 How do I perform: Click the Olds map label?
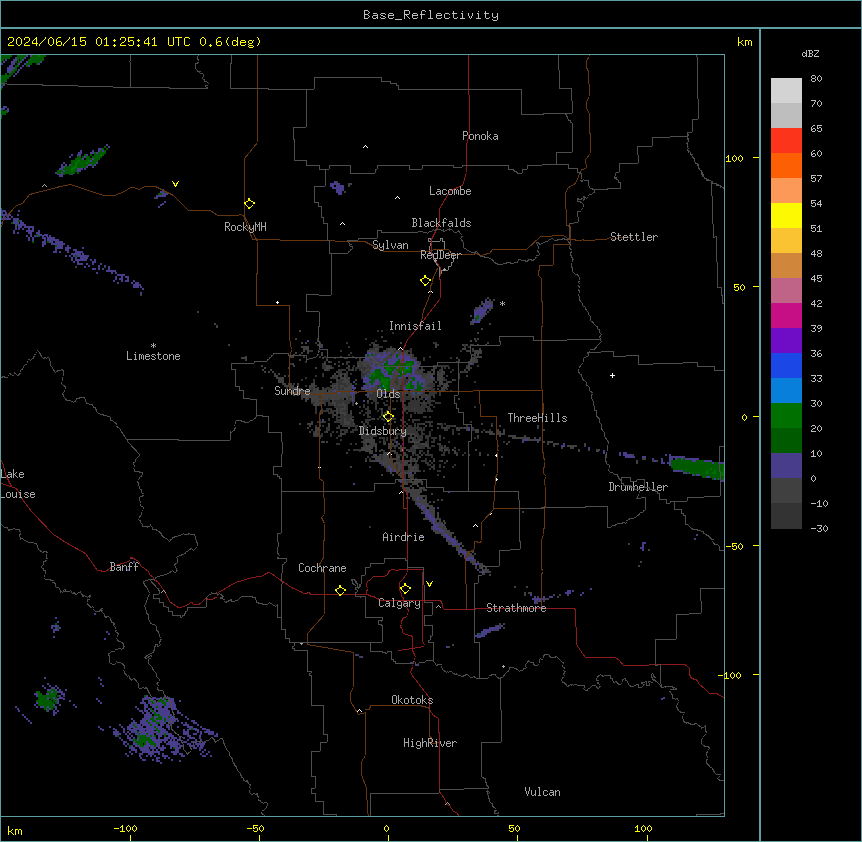click(388, 394)
